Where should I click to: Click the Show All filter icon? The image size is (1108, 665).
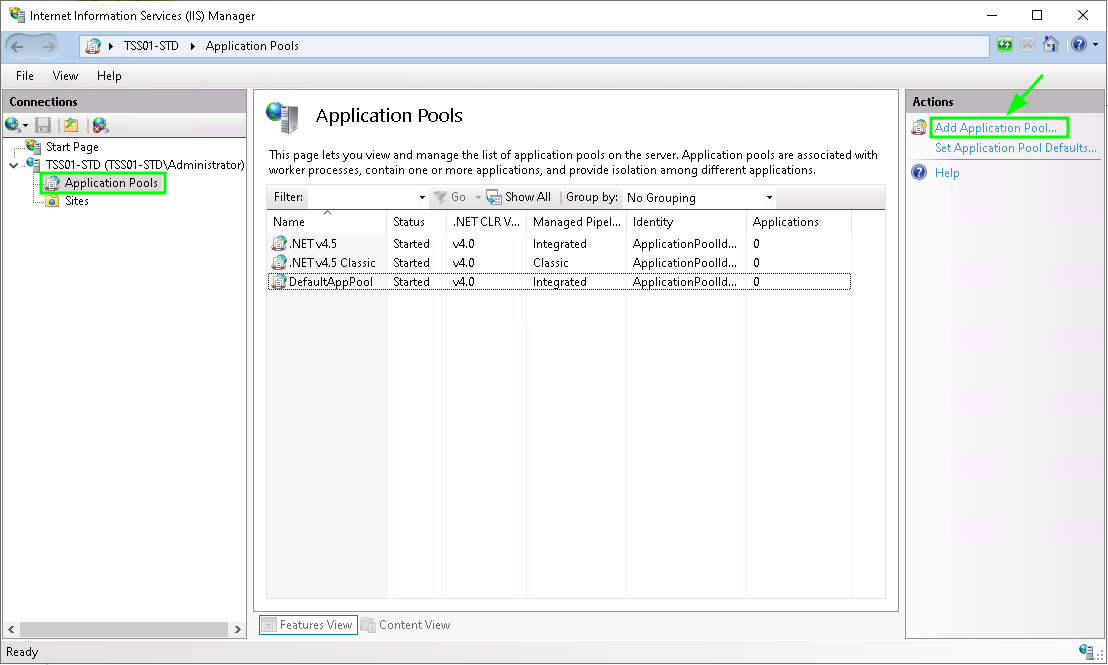click(x=494, y=197)
